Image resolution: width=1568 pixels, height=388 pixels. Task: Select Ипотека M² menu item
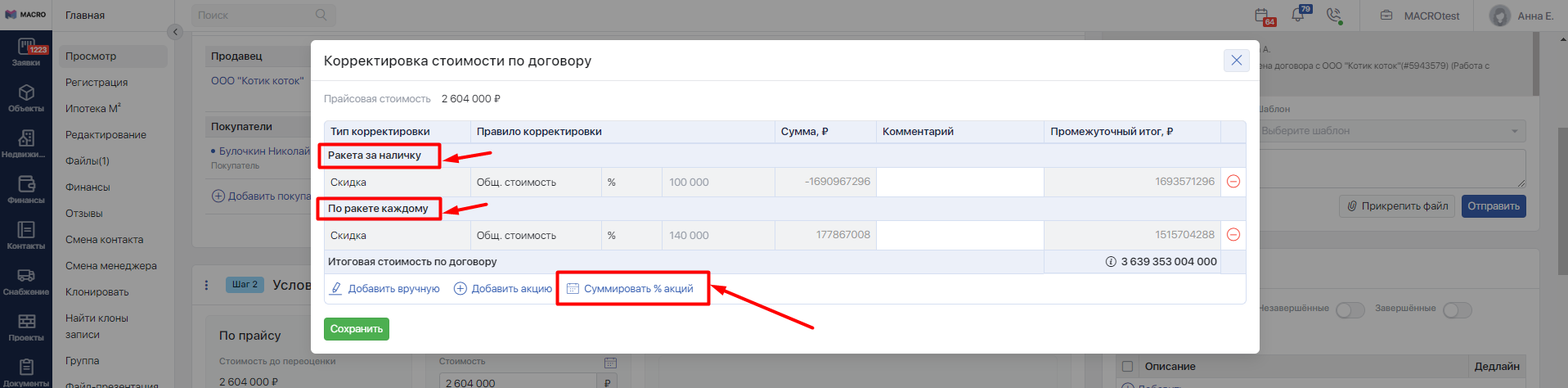[93, 109]
